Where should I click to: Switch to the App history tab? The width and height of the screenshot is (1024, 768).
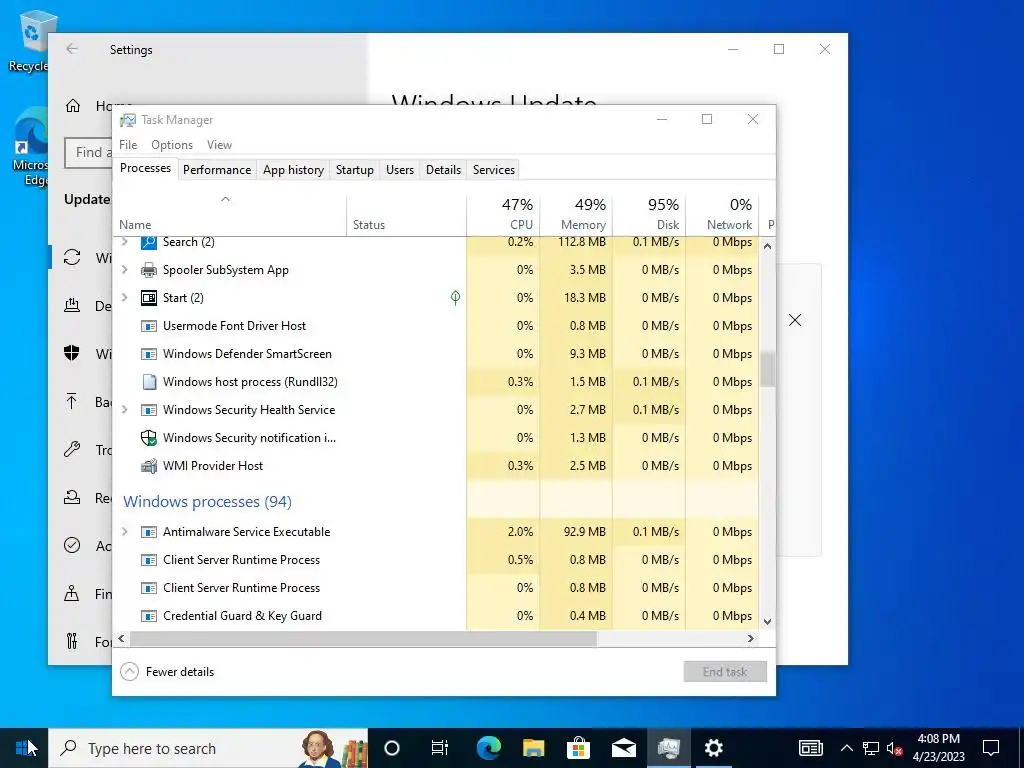point(293,170)
